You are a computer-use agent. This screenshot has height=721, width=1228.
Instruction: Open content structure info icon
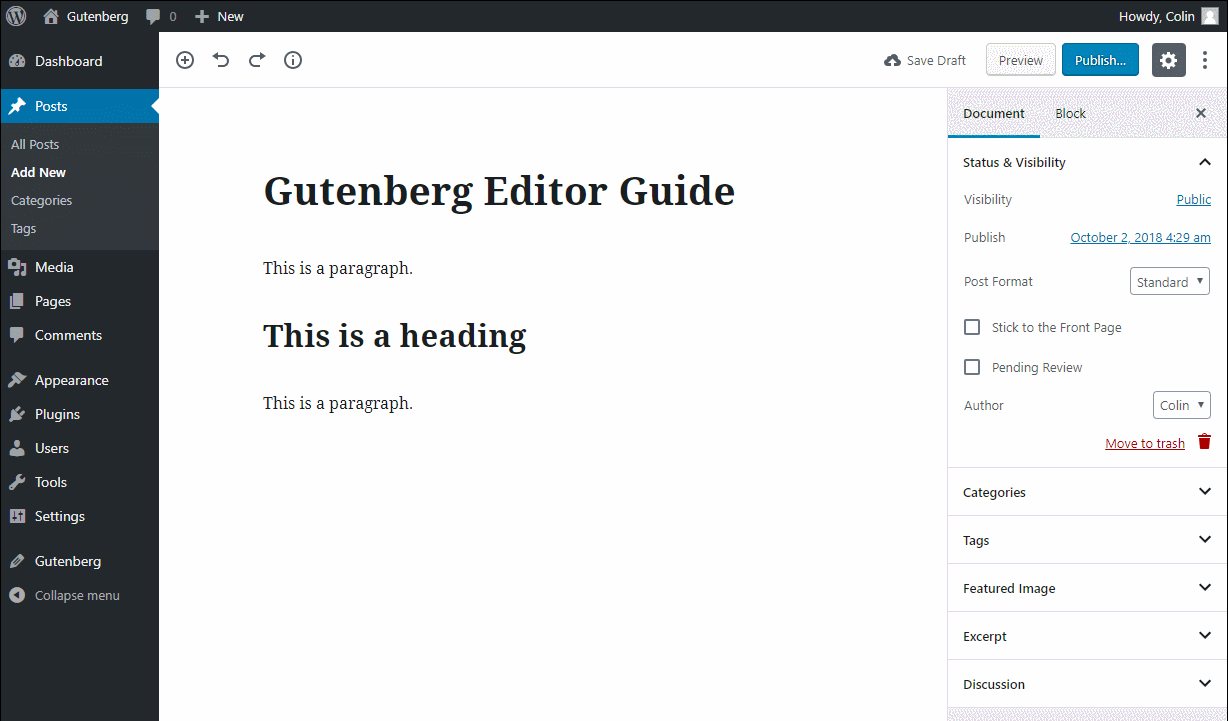(x=293, y=60)
